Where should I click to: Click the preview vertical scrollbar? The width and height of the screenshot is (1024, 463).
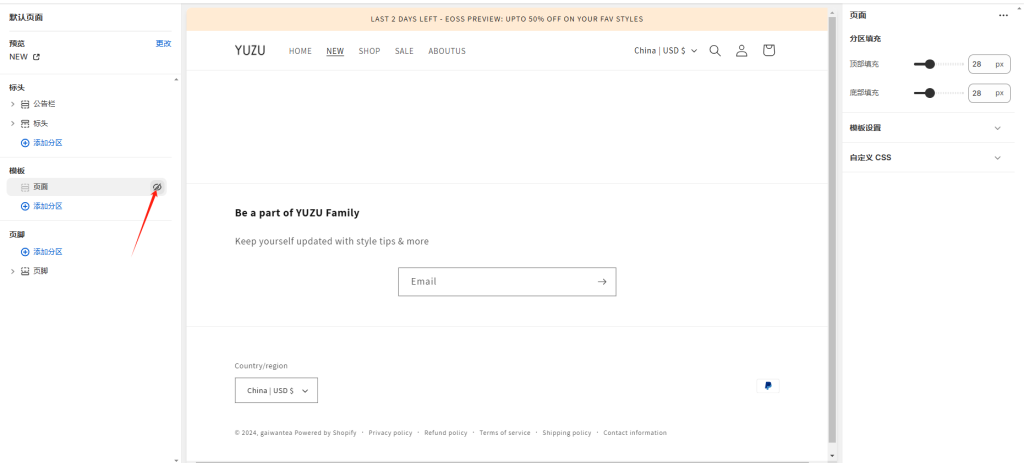click(832, 229)
